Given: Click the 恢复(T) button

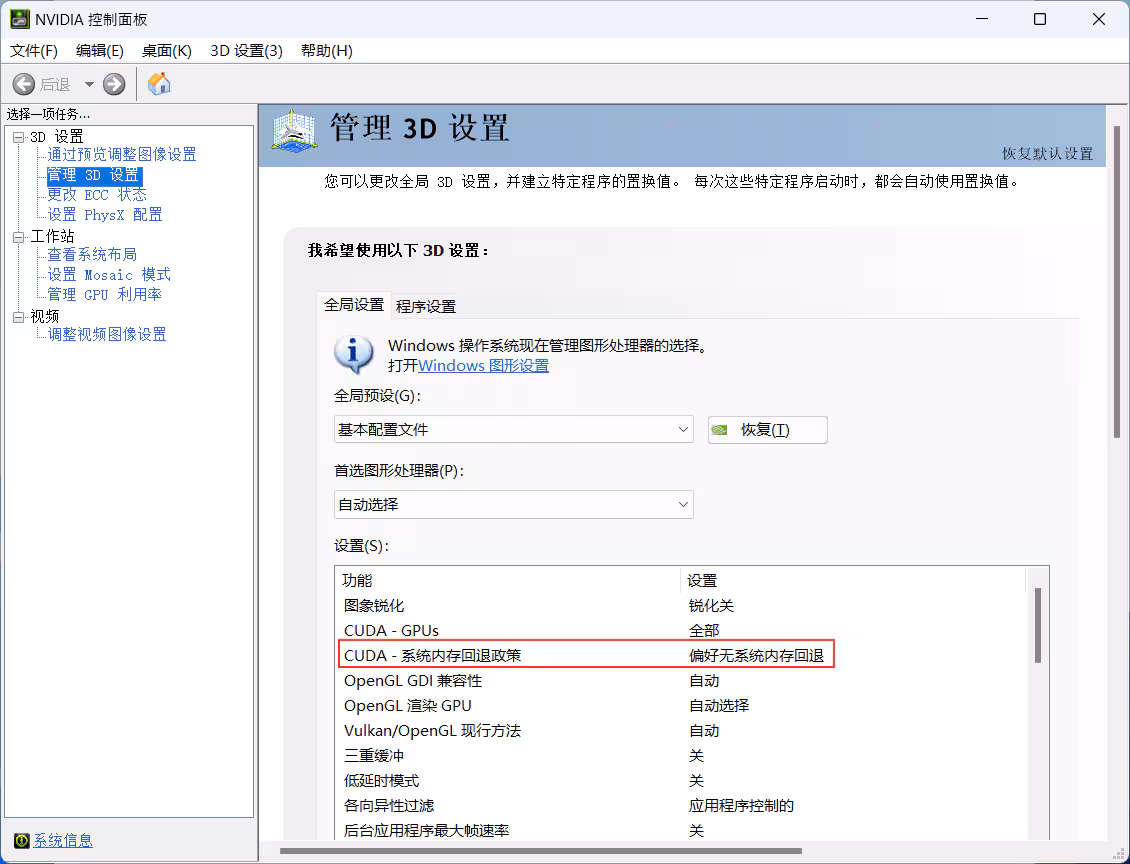Looking at the screenshot, I should (767, 430).
